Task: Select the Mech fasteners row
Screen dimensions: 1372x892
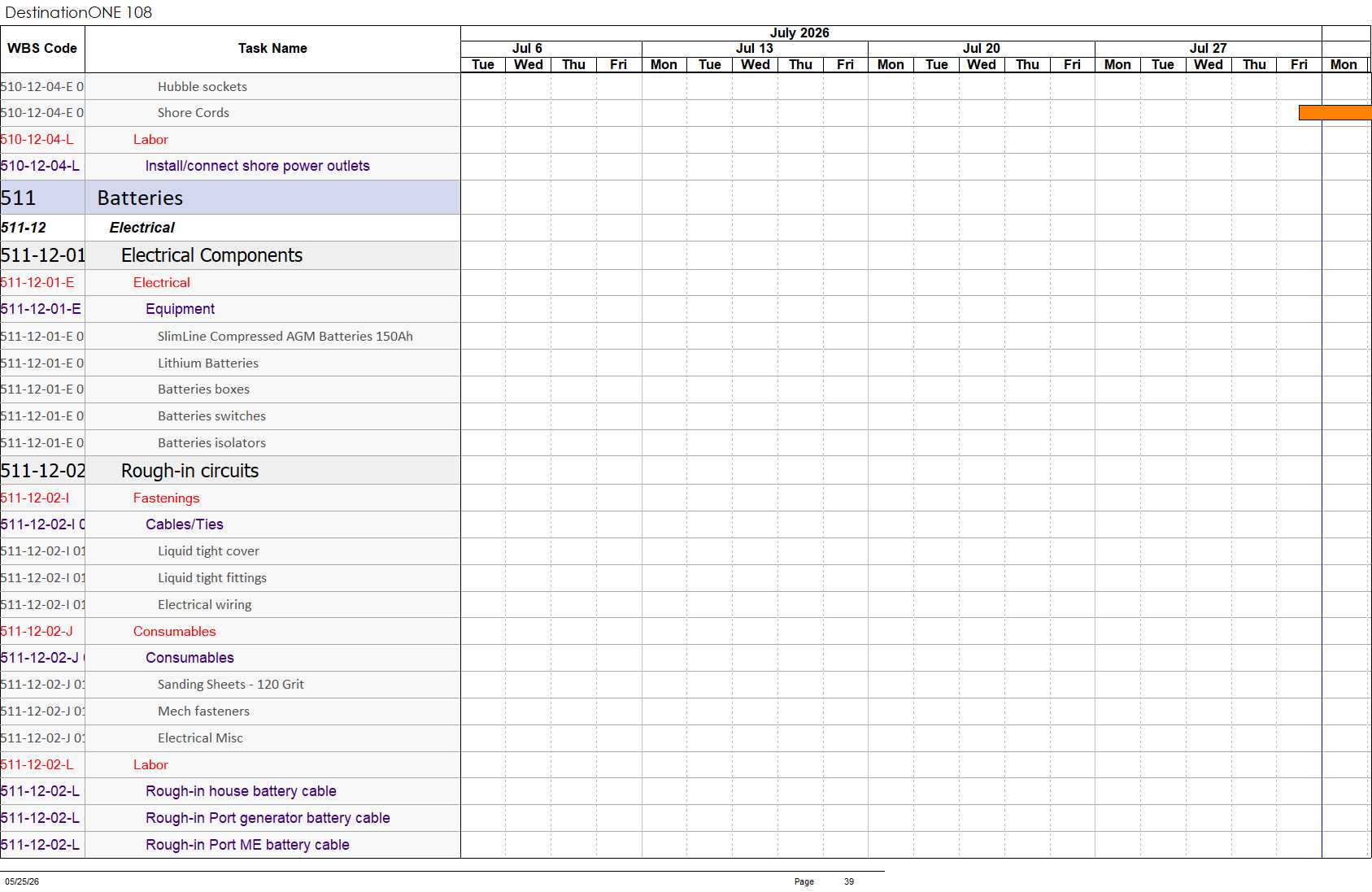Action: (230, 711)
